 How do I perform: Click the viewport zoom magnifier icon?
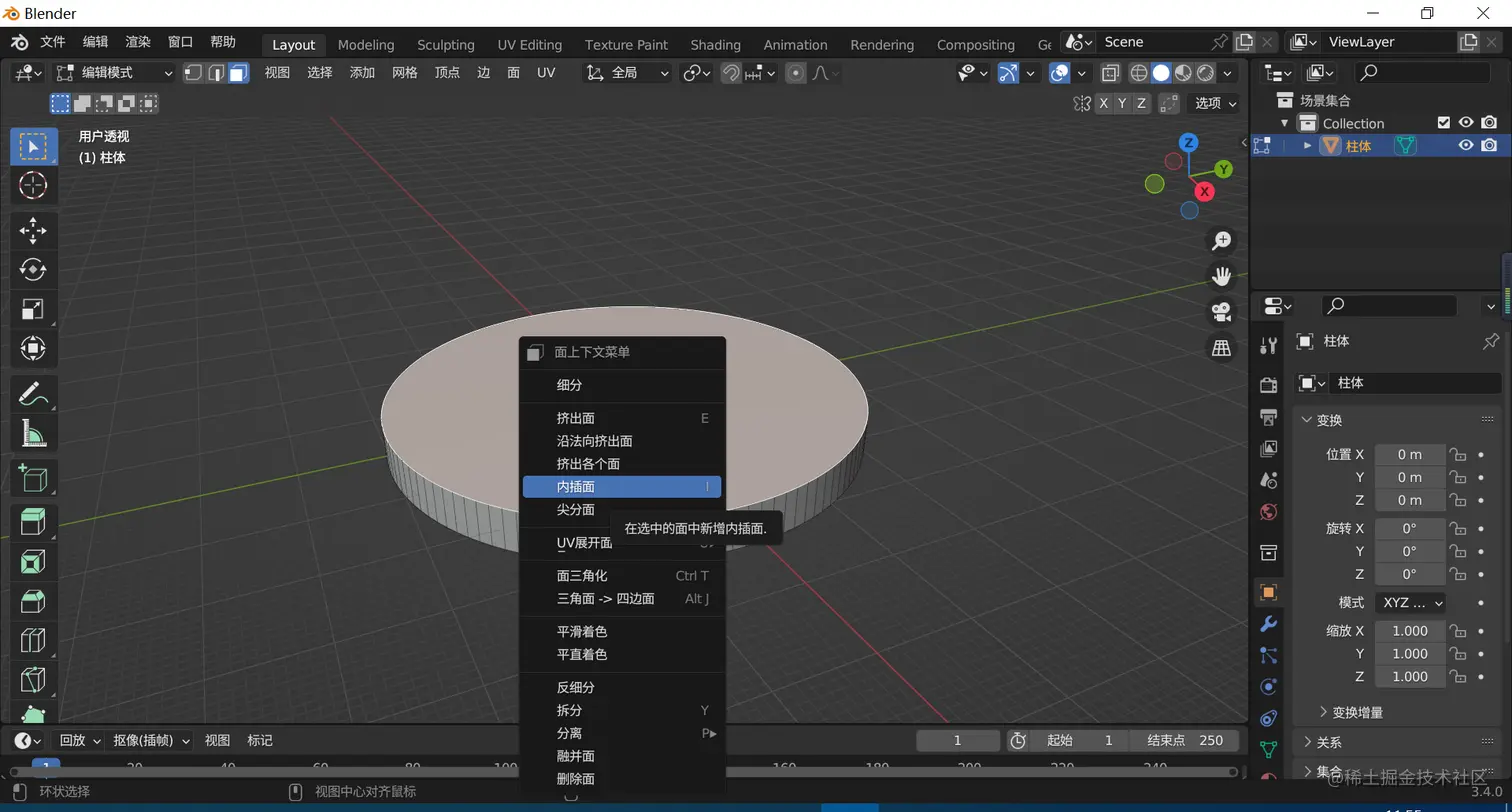point(1221,241)
